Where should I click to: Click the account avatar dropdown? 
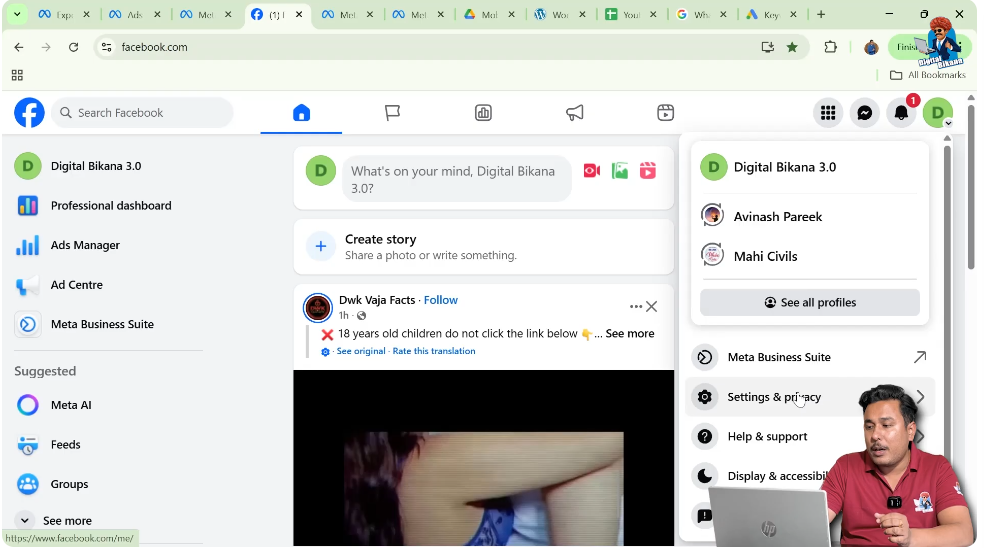pyautogui.click(x=938, y=113)
